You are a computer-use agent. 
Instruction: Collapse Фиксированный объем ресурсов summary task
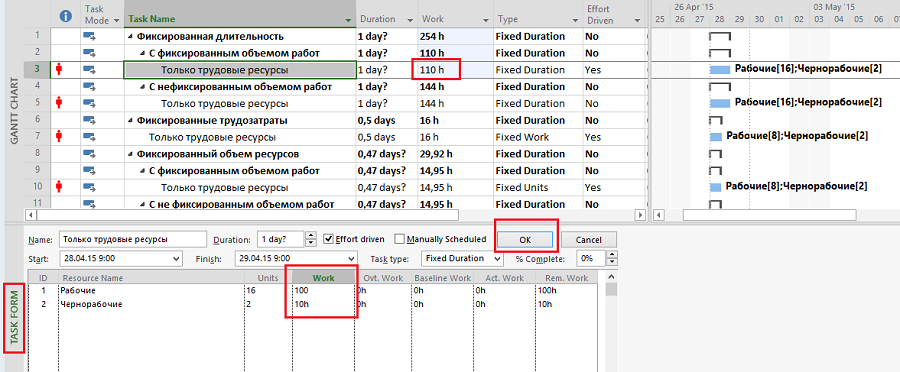(130, 154)
